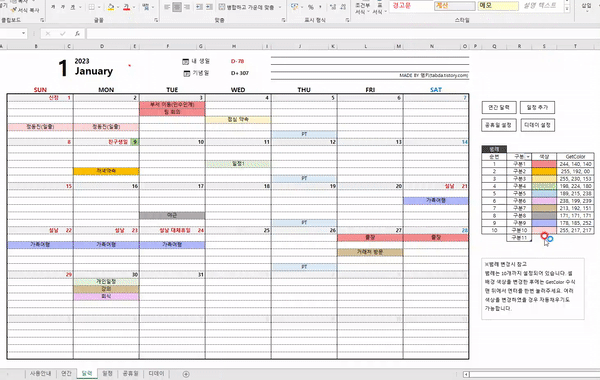The image size is (600, 380).
Task: Open underline options dropdown arrow
Action: click(x=80, y=7)
